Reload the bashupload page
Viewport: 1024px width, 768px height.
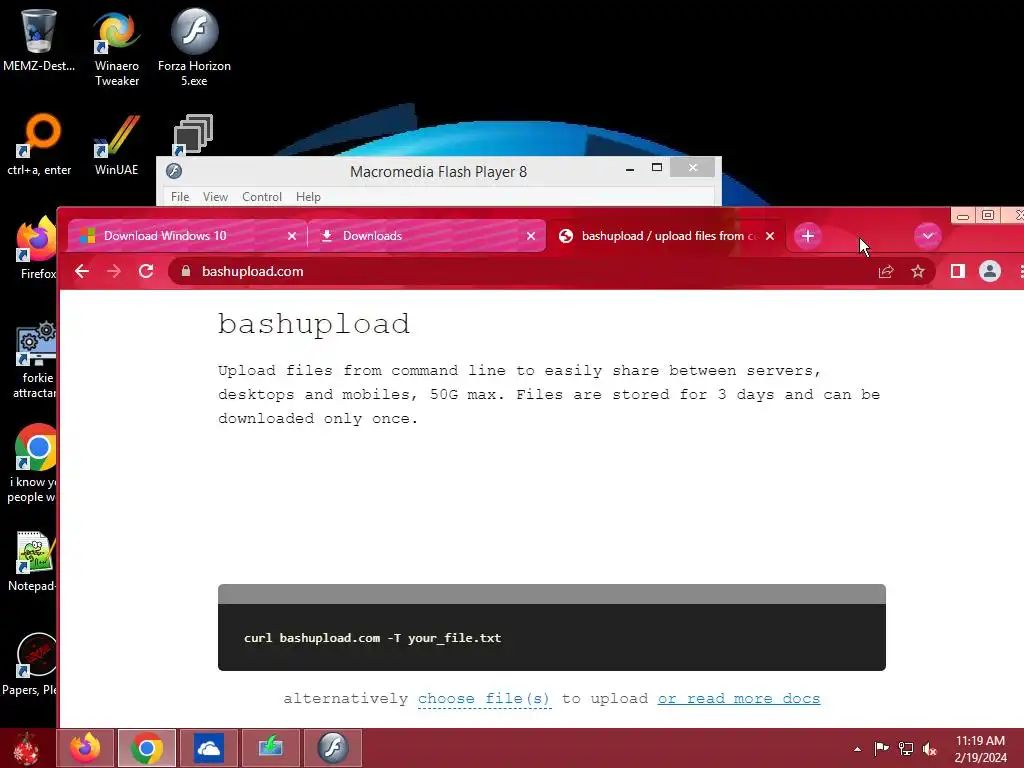[x=146, y=271]
